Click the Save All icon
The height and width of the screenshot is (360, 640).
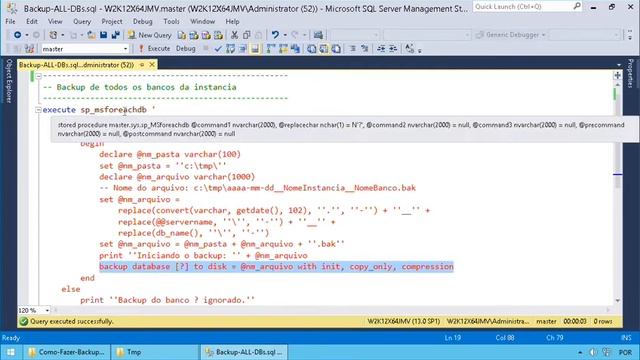point(116,35)
